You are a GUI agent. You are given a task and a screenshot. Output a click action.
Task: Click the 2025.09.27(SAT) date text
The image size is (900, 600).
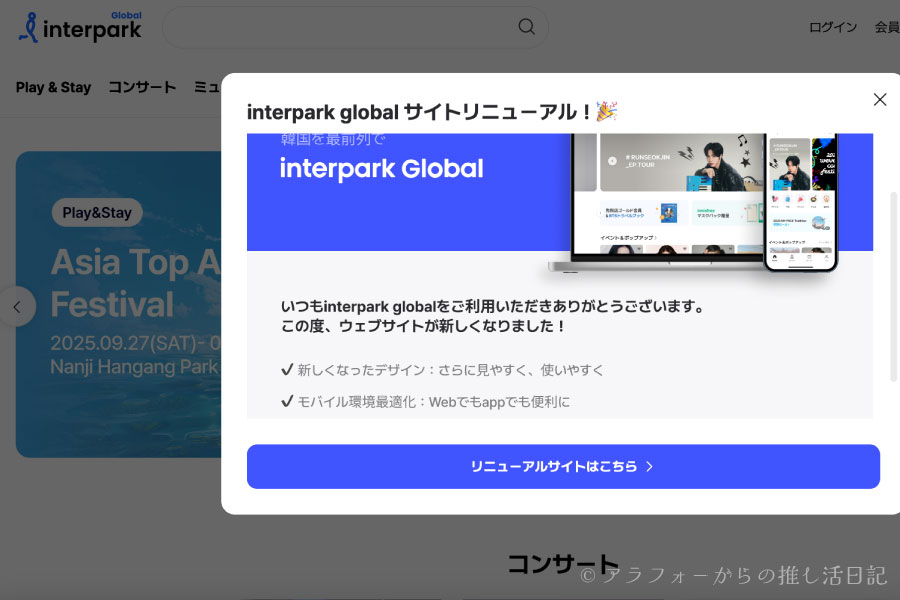click(135, 343)
